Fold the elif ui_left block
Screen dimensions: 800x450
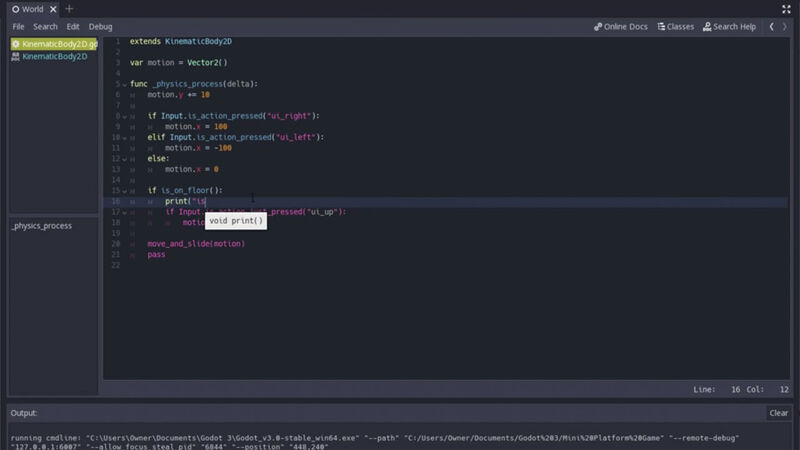pyautogui.click(x=124, y=138)
